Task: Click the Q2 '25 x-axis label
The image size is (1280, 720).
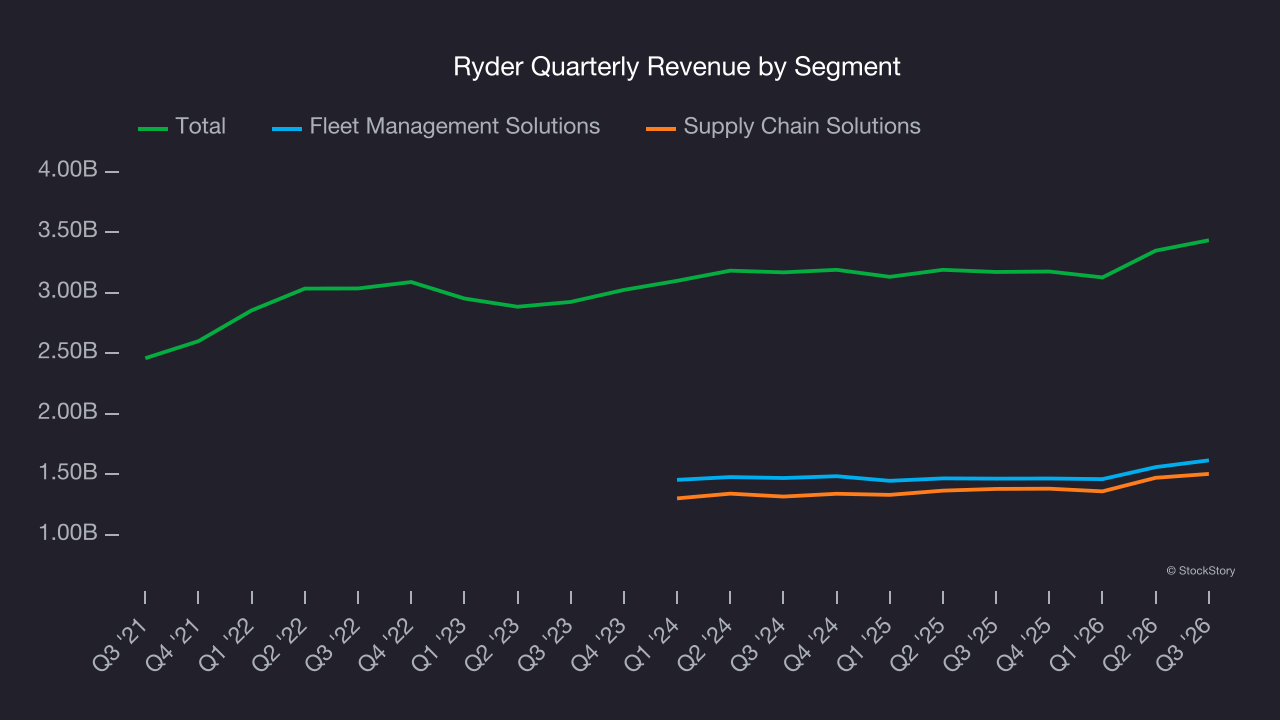Action: point(919,645)
